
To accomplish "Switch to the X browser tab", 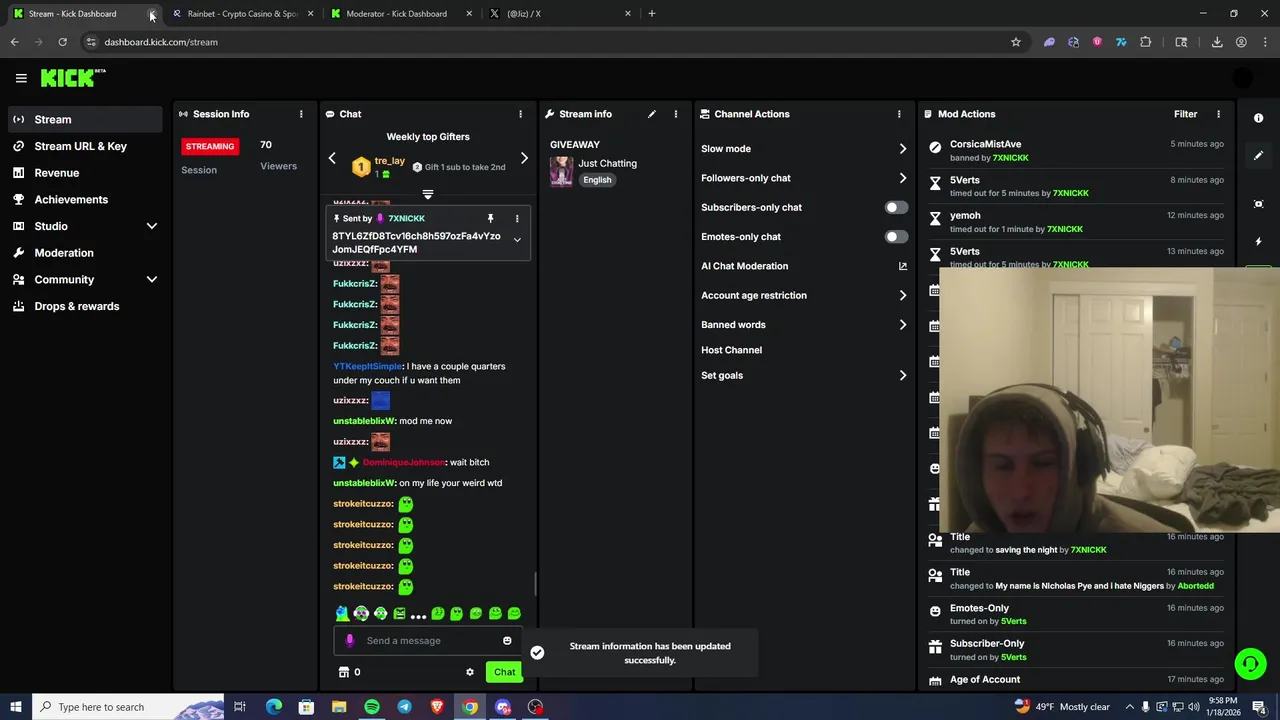I will pos(560,14).
